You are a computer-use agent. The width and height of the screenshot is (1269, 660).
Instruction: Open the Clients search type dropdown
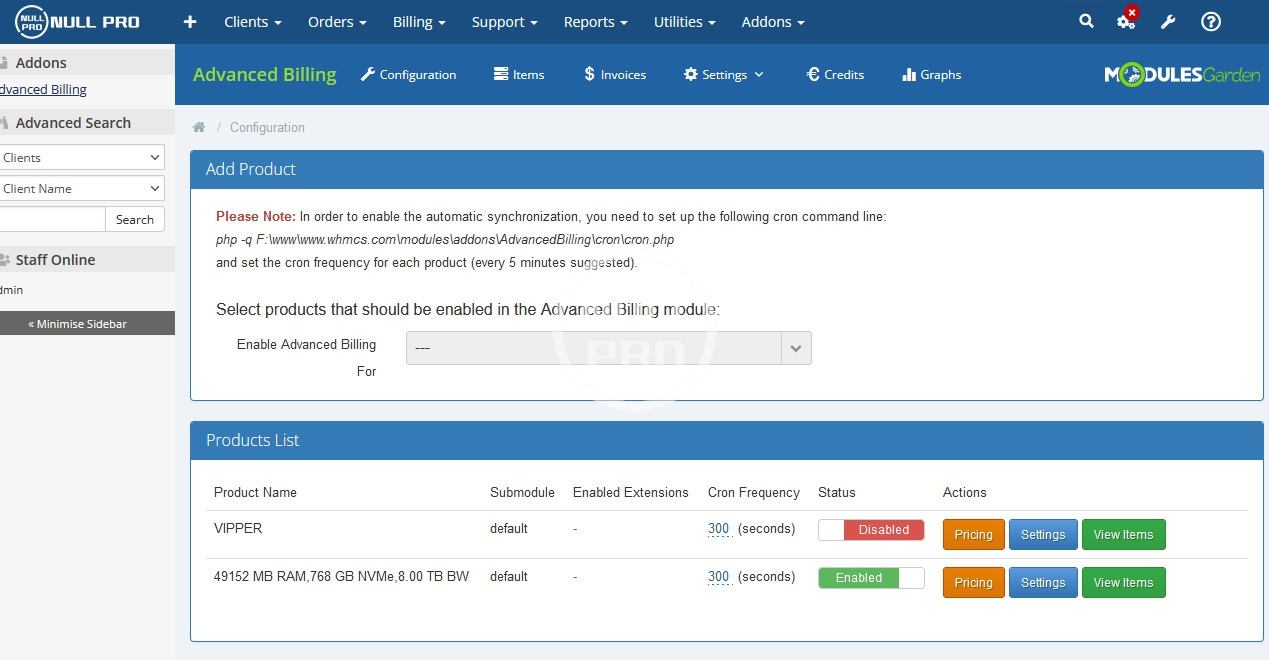[80, 157]
